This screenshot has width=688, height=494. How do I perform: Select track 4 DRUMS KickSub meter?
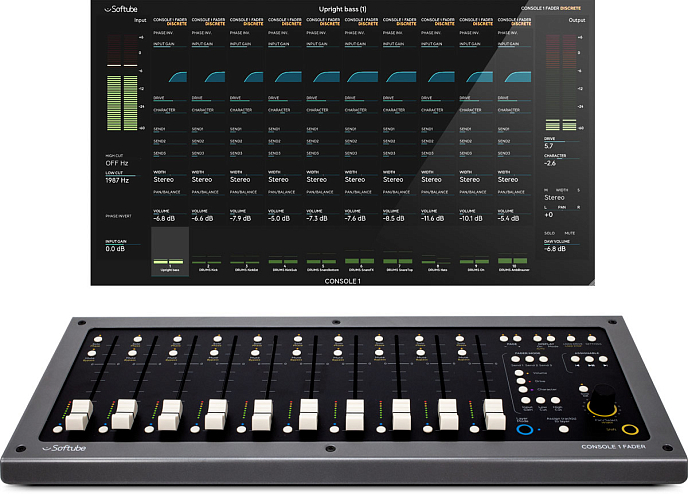(x=284, y=262)
